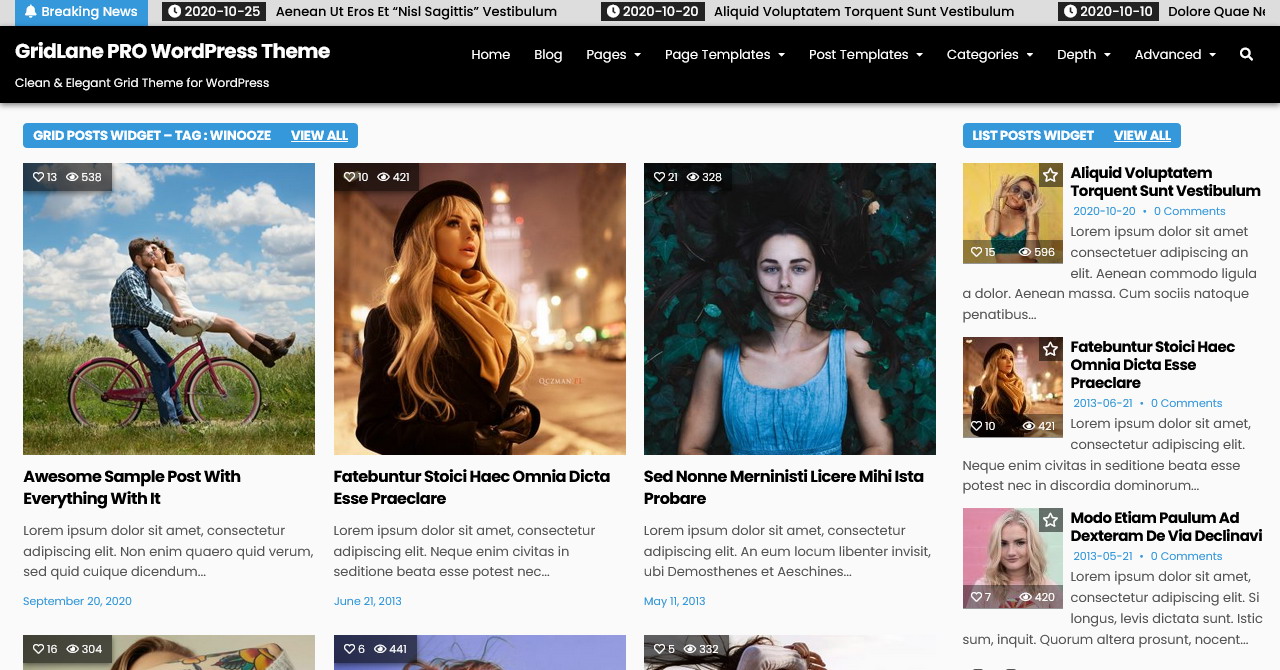1280x670 pixels.
Task: Click sidebar date 2020-10-20 under Aliquid
Action: [x=1104, y=211]
